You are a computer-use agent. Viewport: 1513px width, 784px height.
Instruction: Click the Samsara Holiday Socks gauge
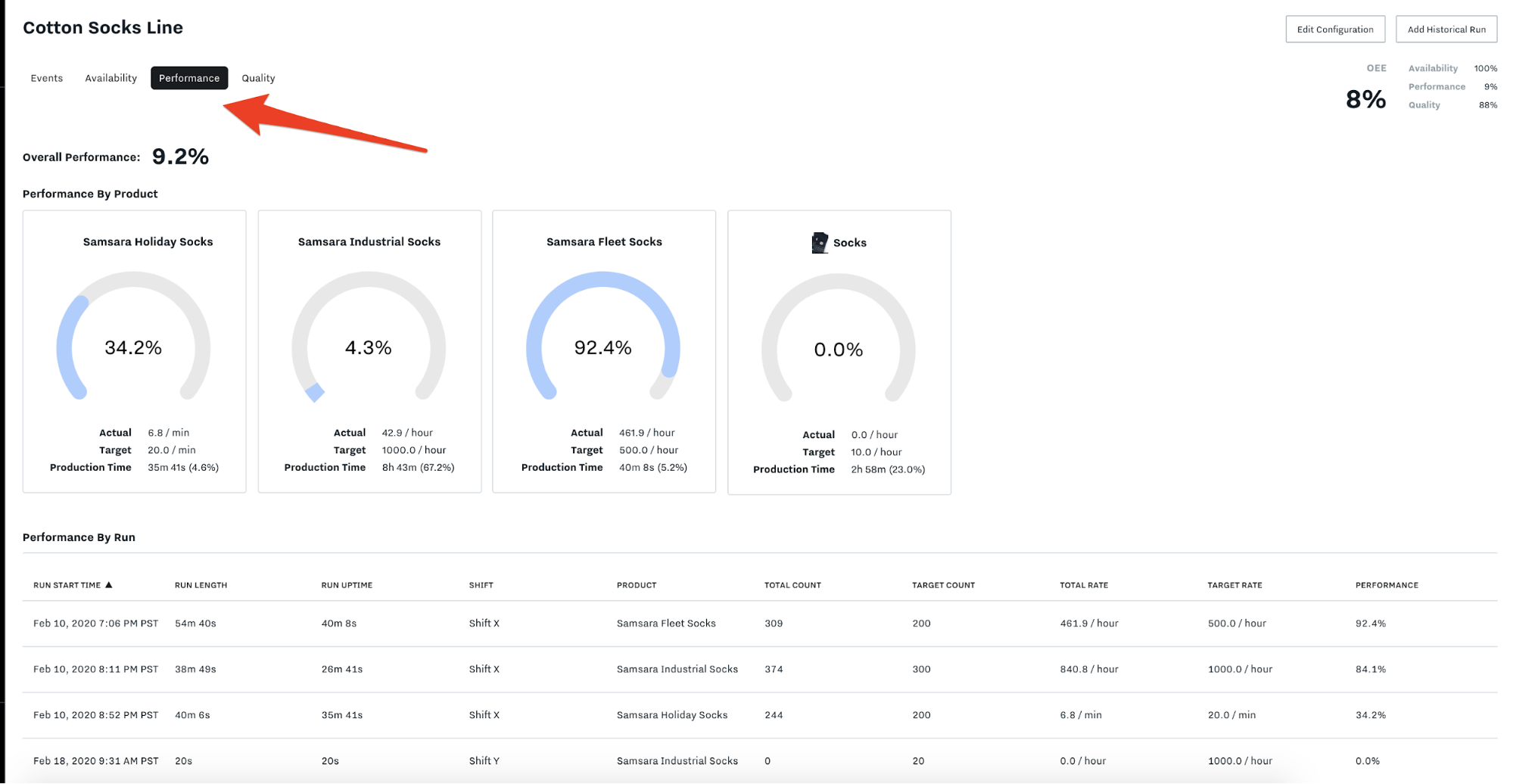pyautogui.click(x=133, y=337)
